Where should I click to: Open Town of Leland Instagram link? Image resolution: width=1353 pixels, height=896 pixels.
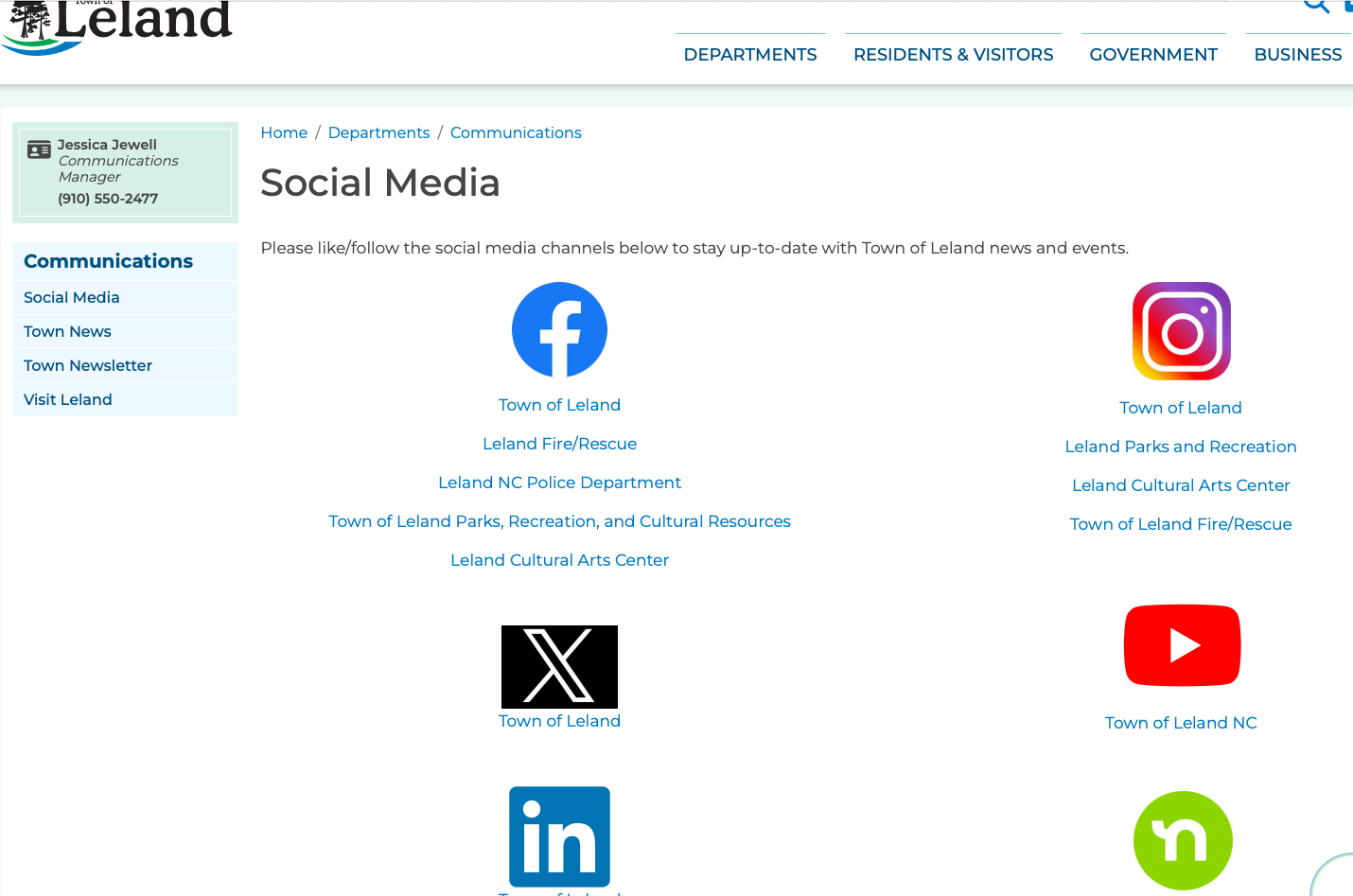(x=1181, y=408)
